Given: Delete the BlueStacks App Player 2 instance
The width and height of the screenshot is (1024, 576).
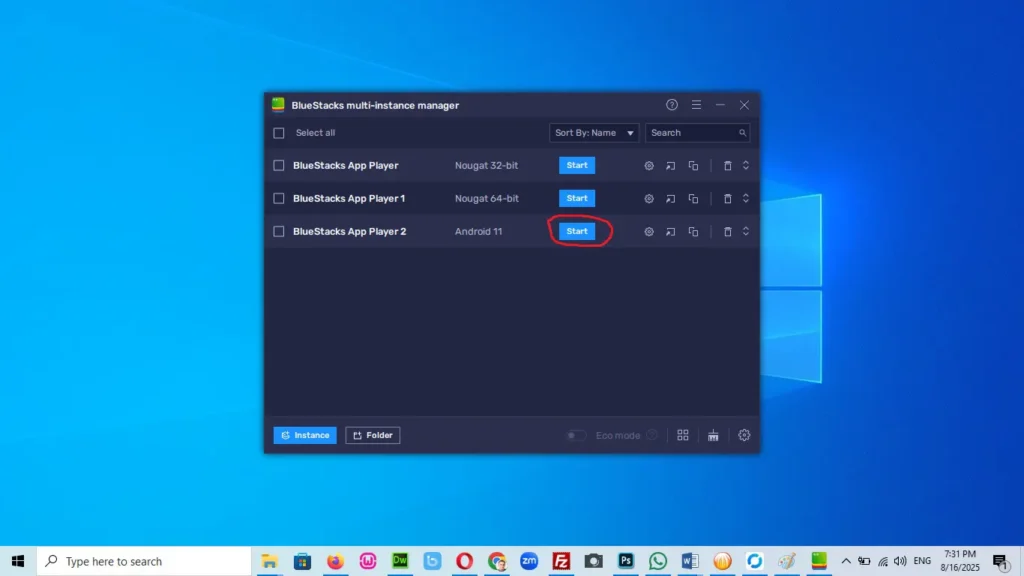Looking at the screenshot, I should [x=728, y=232].
